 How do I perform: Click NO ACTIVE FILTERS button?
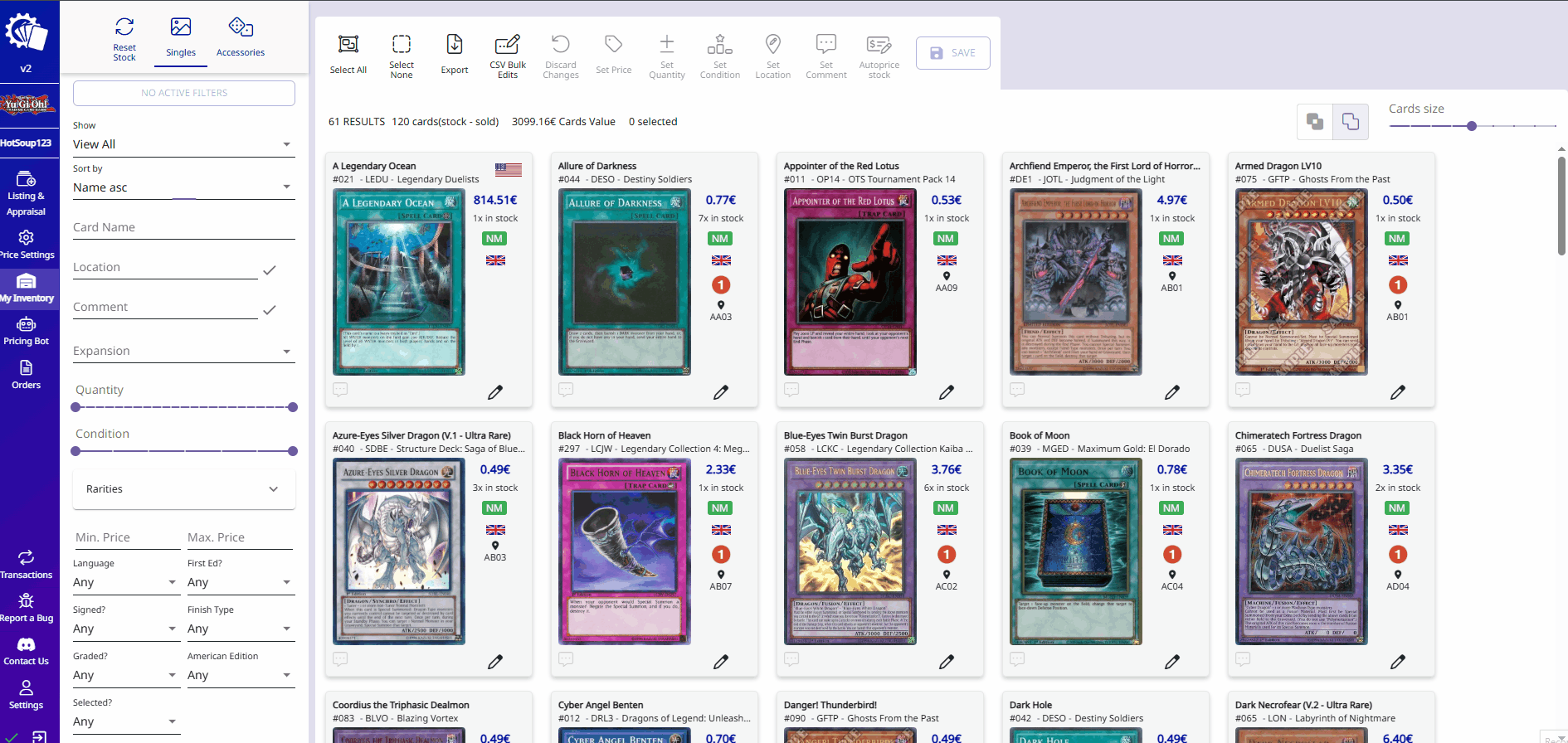(x=184, y=93)
